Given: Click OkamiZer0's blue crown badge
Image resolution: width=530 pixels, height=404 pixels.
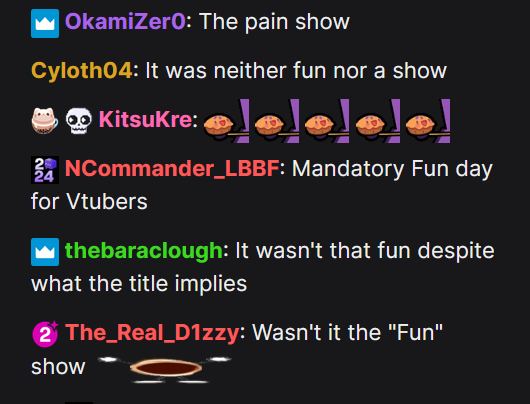Looking at the screenshot, I should 45,23.
